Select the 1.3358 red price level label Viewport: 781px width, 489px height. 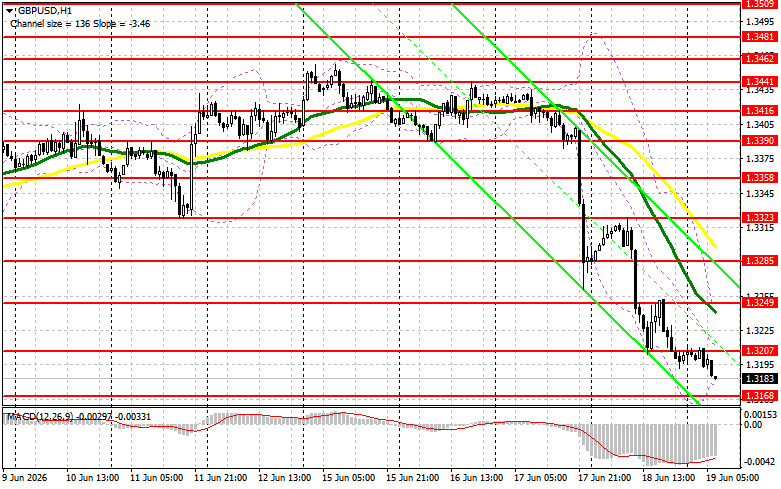(x=760, y=178)
